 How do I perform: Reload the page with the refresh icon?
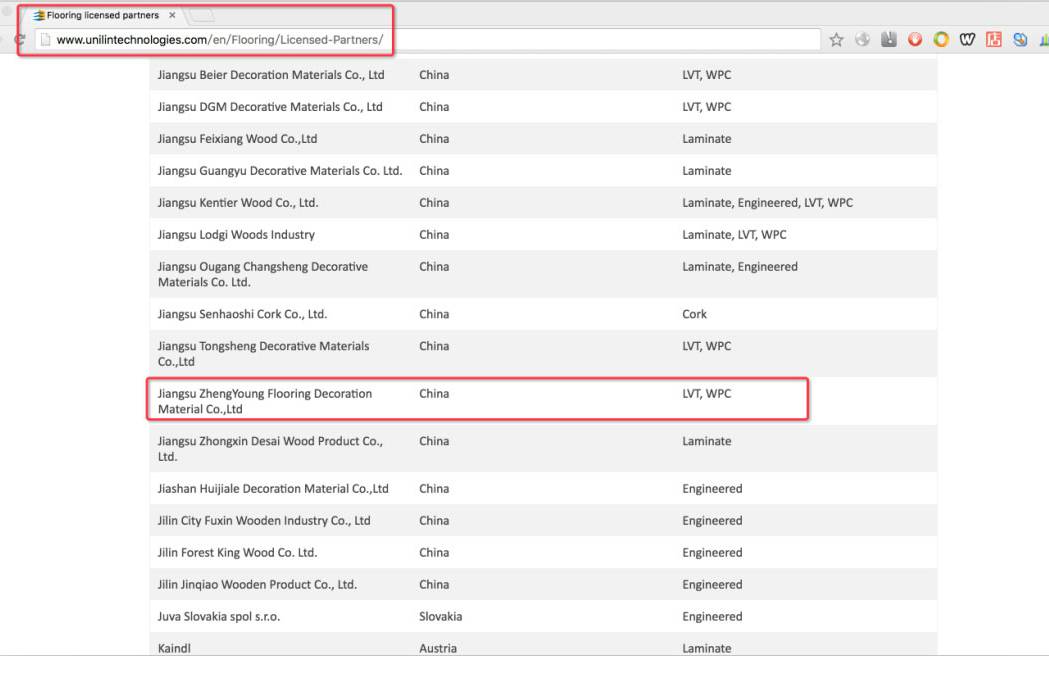tap(19, 40)
